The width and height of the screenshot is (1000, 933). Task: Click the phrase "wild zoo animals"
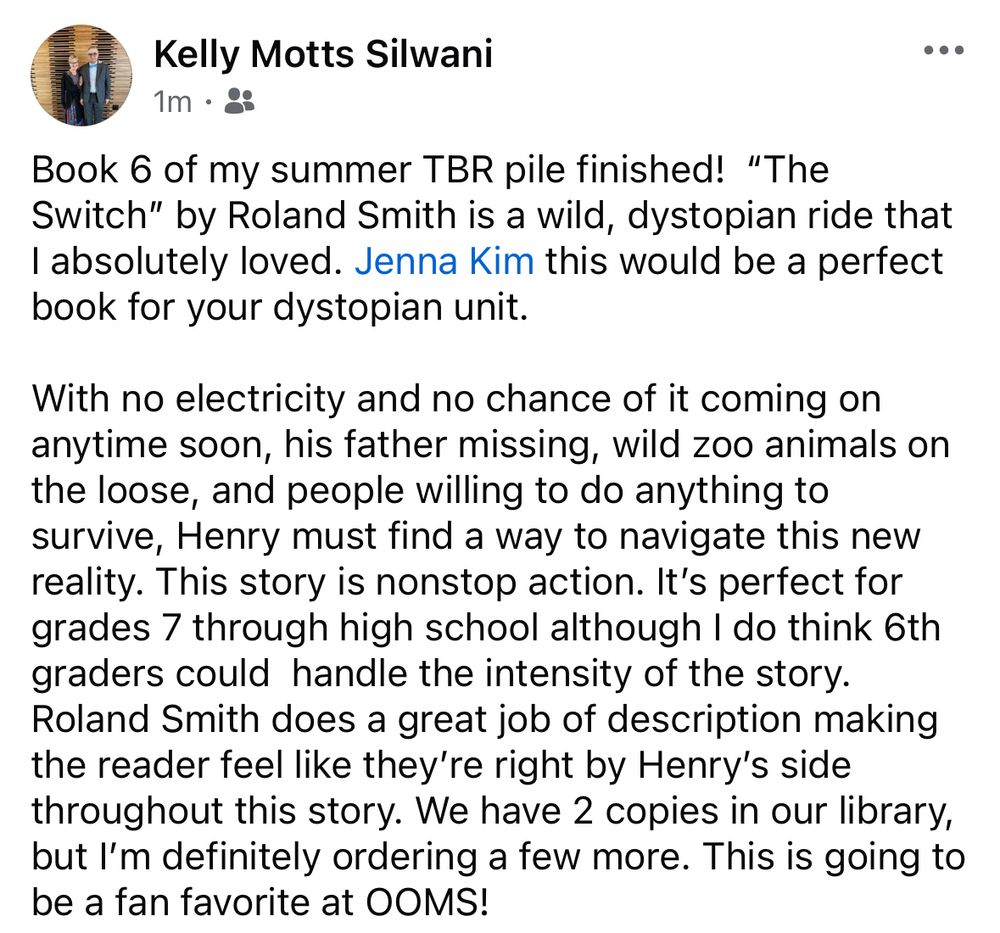click(754, 444)
